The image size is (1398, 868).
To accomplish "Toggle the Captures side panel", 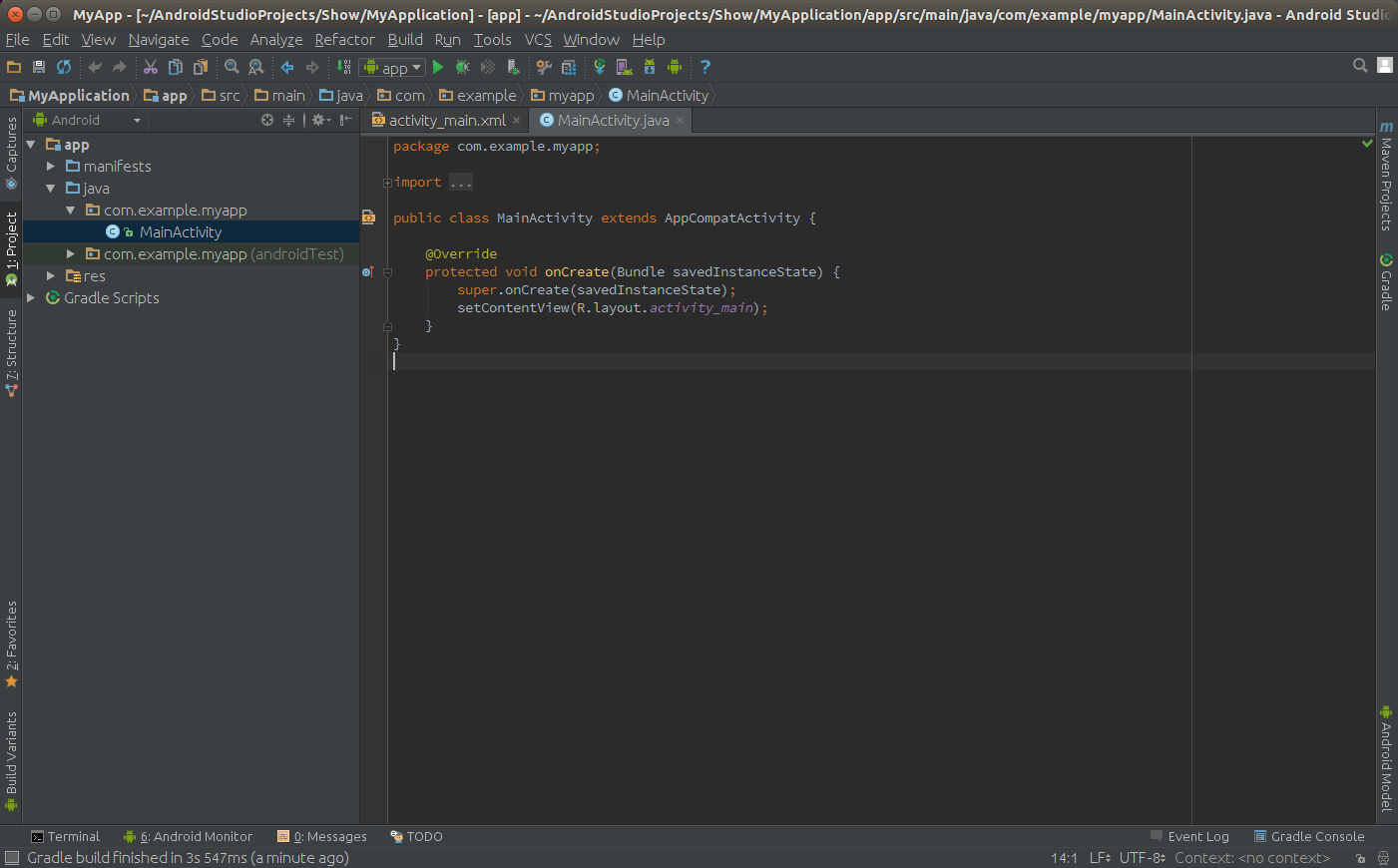I will pyautogui.click(x=11, y=154).
